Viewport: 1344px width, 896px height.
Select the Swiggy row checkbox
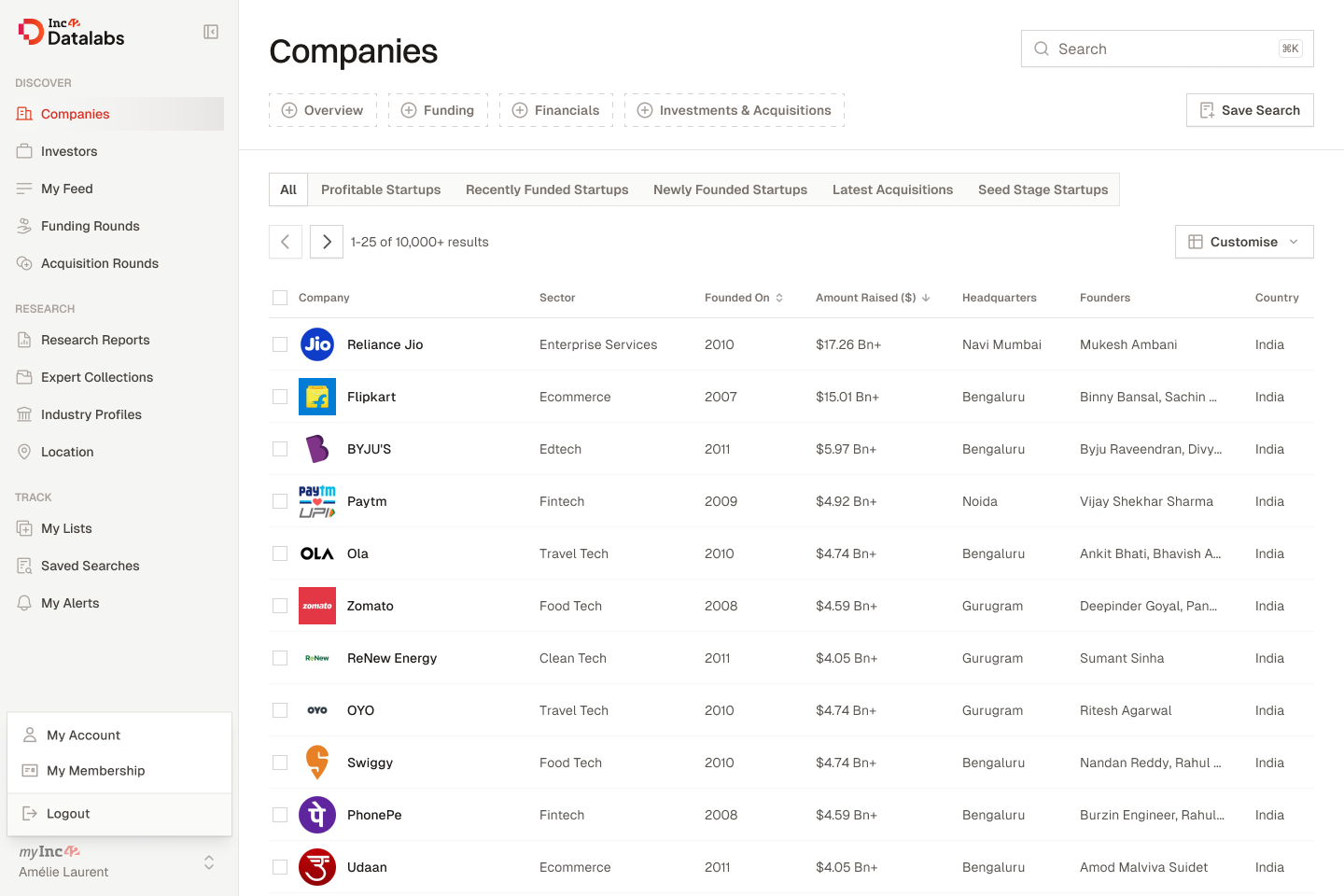click(280, 763)
